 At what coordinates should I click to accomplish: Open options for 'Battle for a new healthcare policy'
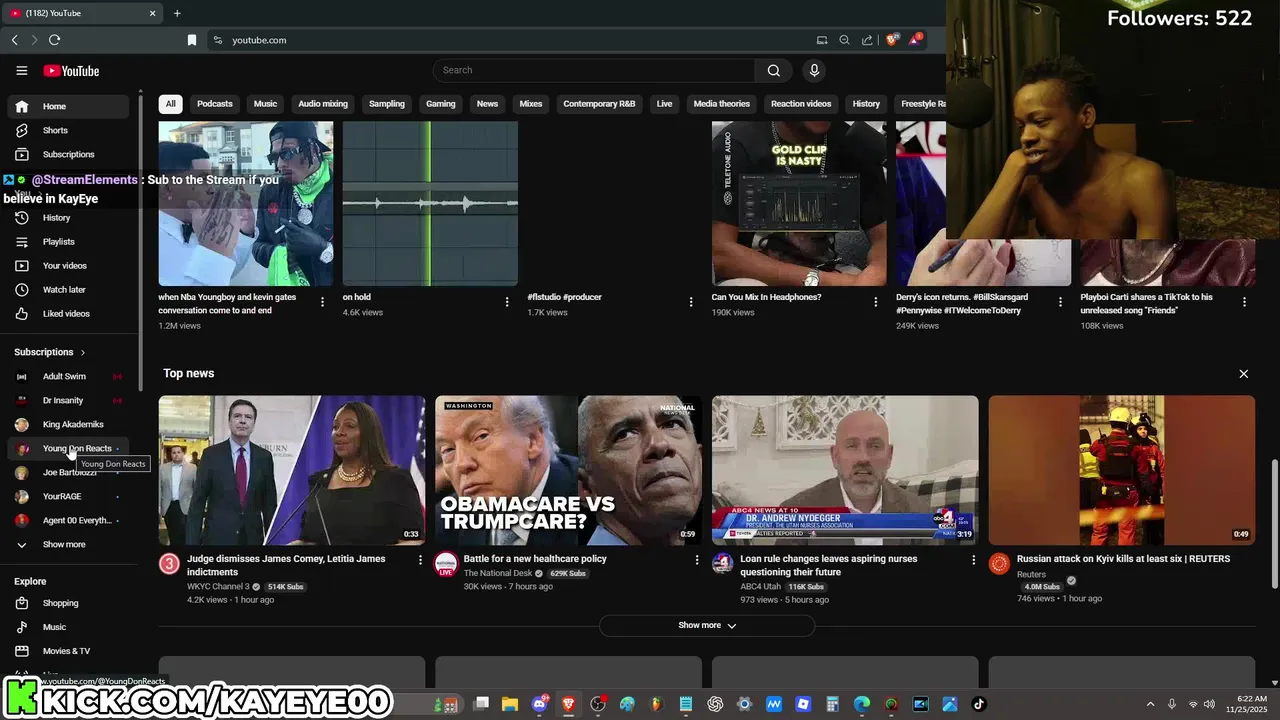point(697,560)
